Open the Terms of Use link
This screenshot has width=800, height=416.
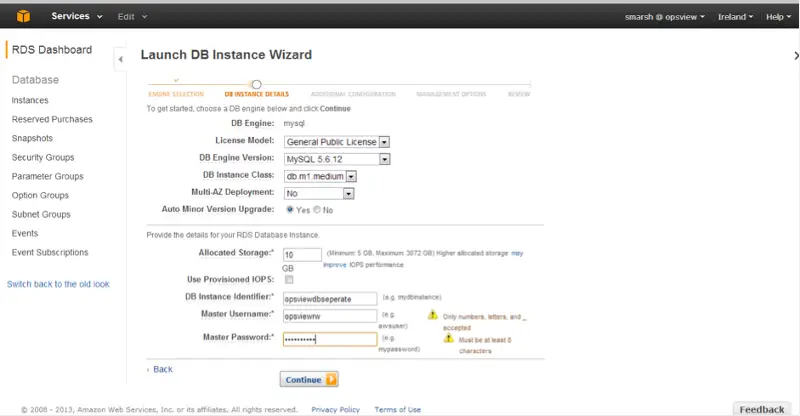pyautogui.click(x=397, y=409)
